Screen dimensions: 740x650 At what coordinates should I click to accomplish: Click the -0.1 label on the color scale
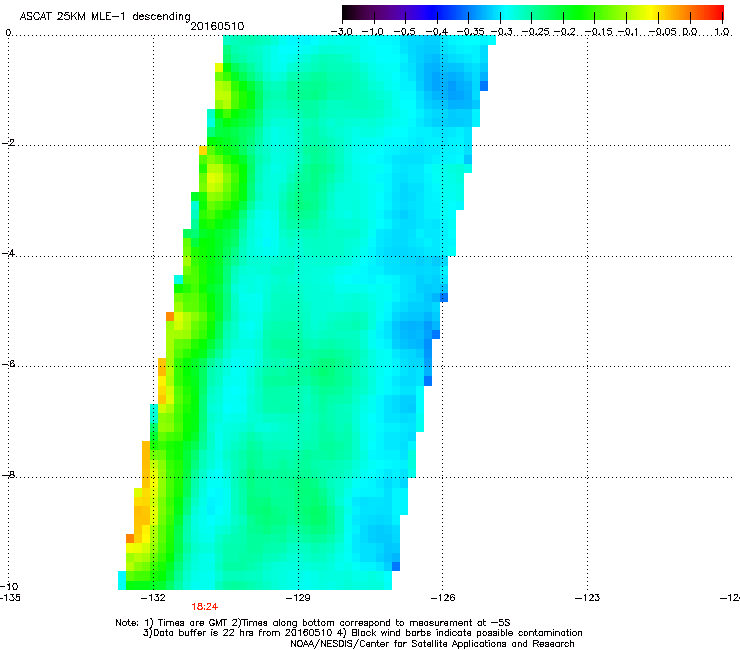tap(628, 32)
